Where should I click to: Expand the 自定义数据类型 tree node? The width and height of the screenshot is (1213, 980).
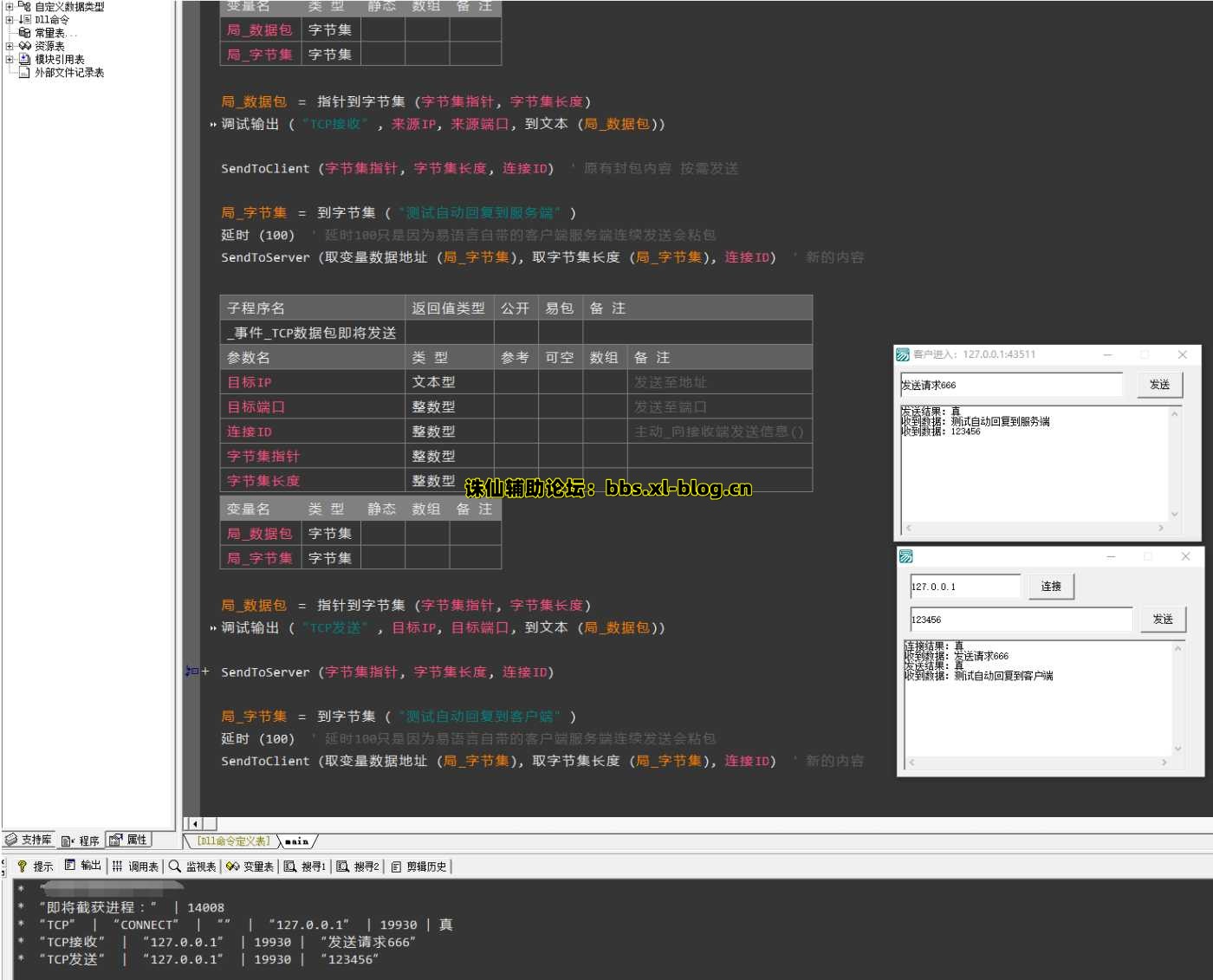pos(10,7)
